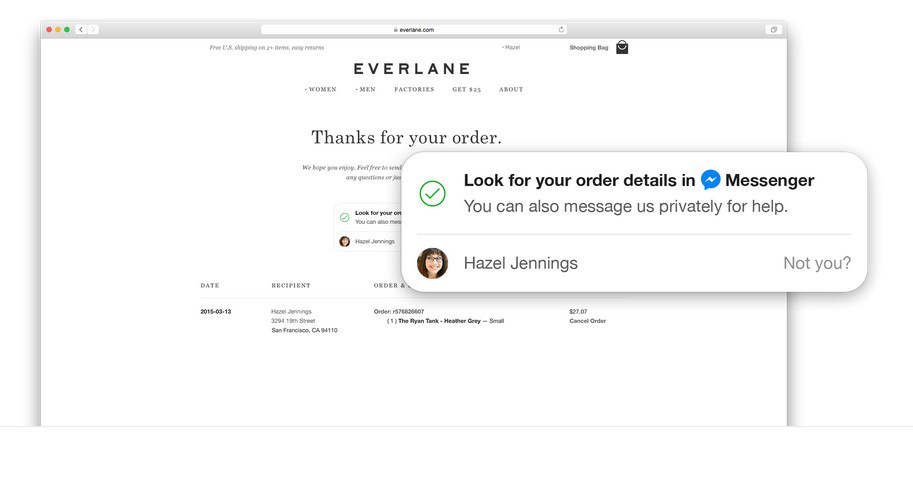This screenshot has width=913, height=481.
Task: Click Hazel Jennings' large profile photo
Action: [x=433, y=263]
